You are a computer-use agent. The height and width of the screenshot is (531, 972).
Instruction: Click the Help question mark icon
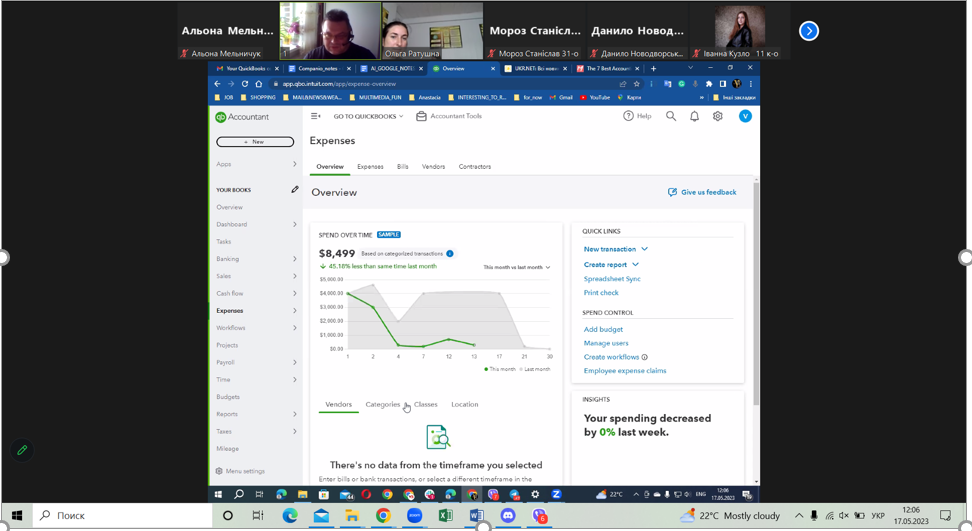pyautogui.click(x=628, y=116)
